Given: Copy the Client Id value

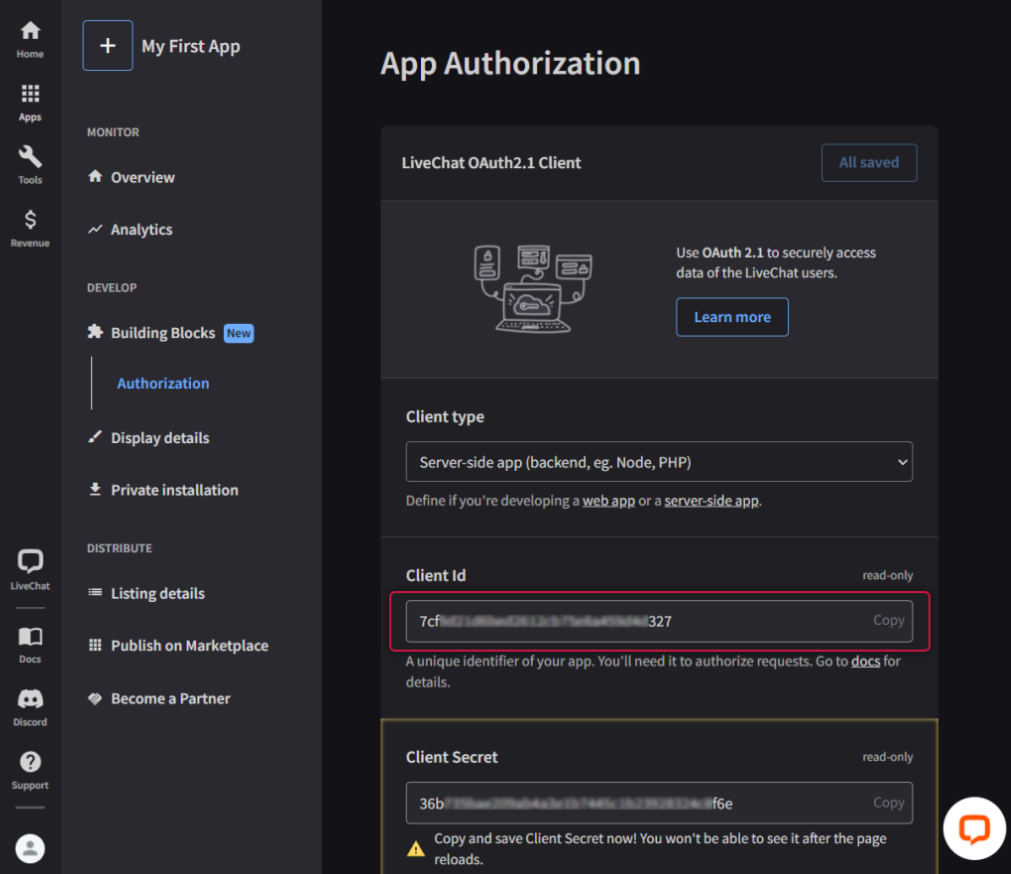Looking at the screenshot, I should point(888,620).
